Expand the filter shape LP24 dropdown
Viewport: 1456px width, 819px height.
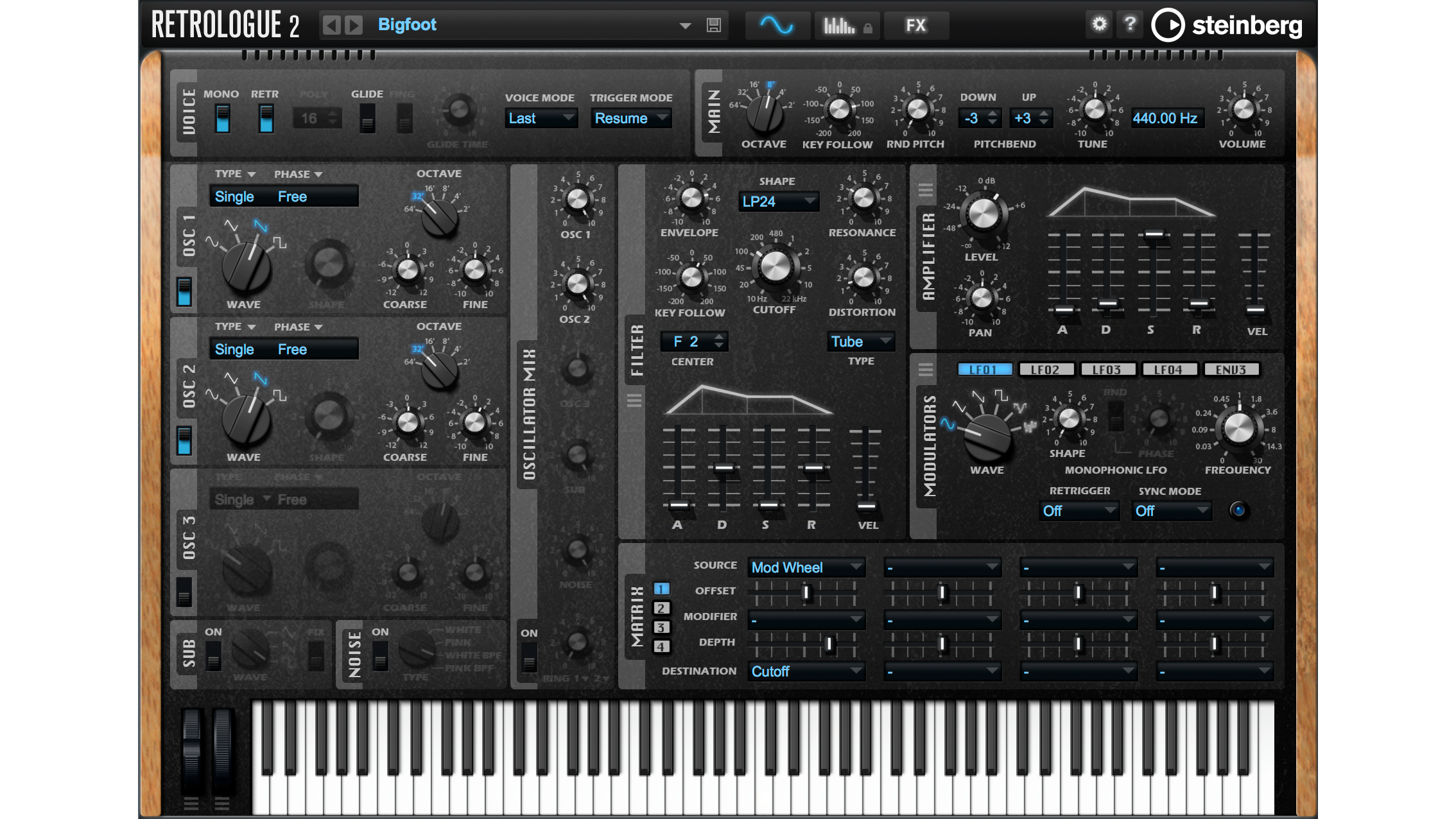(x=778, y=202)
